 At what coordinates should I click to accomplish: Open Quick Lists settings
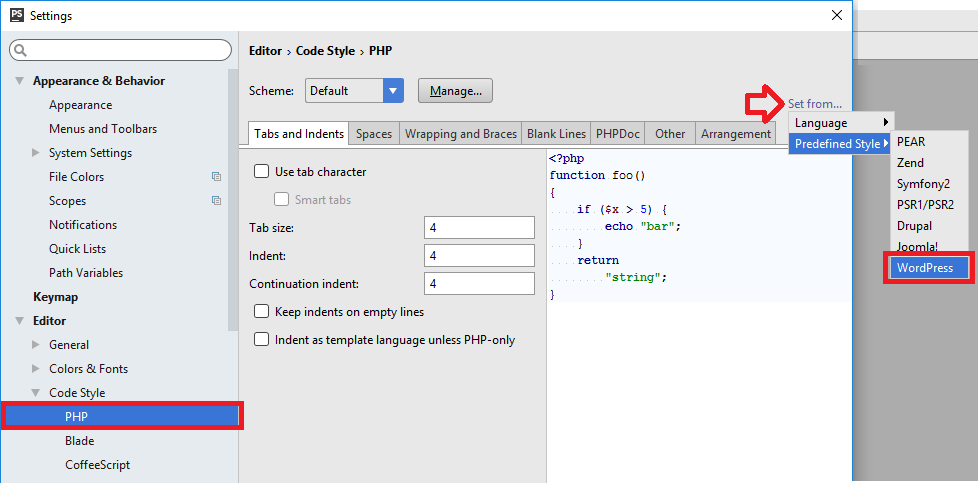point(77,249)
